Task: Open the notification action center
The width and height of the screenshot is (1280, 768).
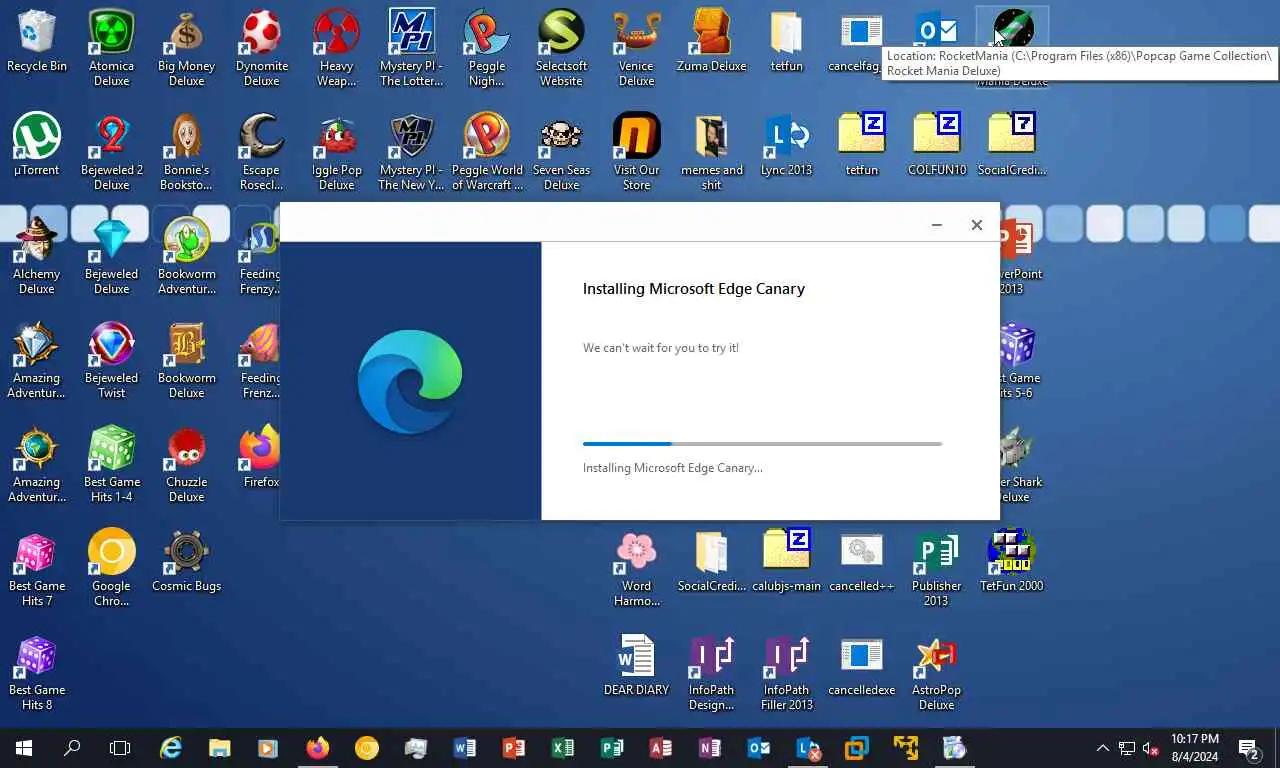Action: (1249, 748)
